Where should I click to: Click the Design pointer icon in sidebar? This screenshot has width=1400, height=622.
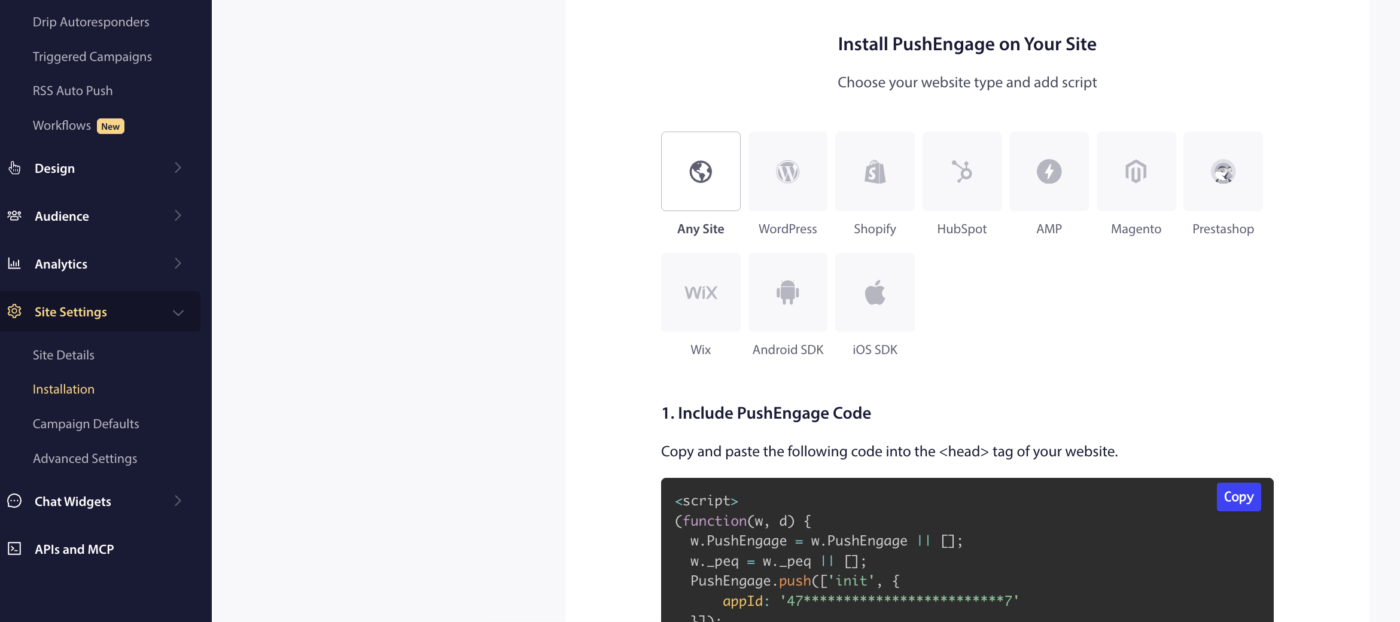[x=14, y=168]
